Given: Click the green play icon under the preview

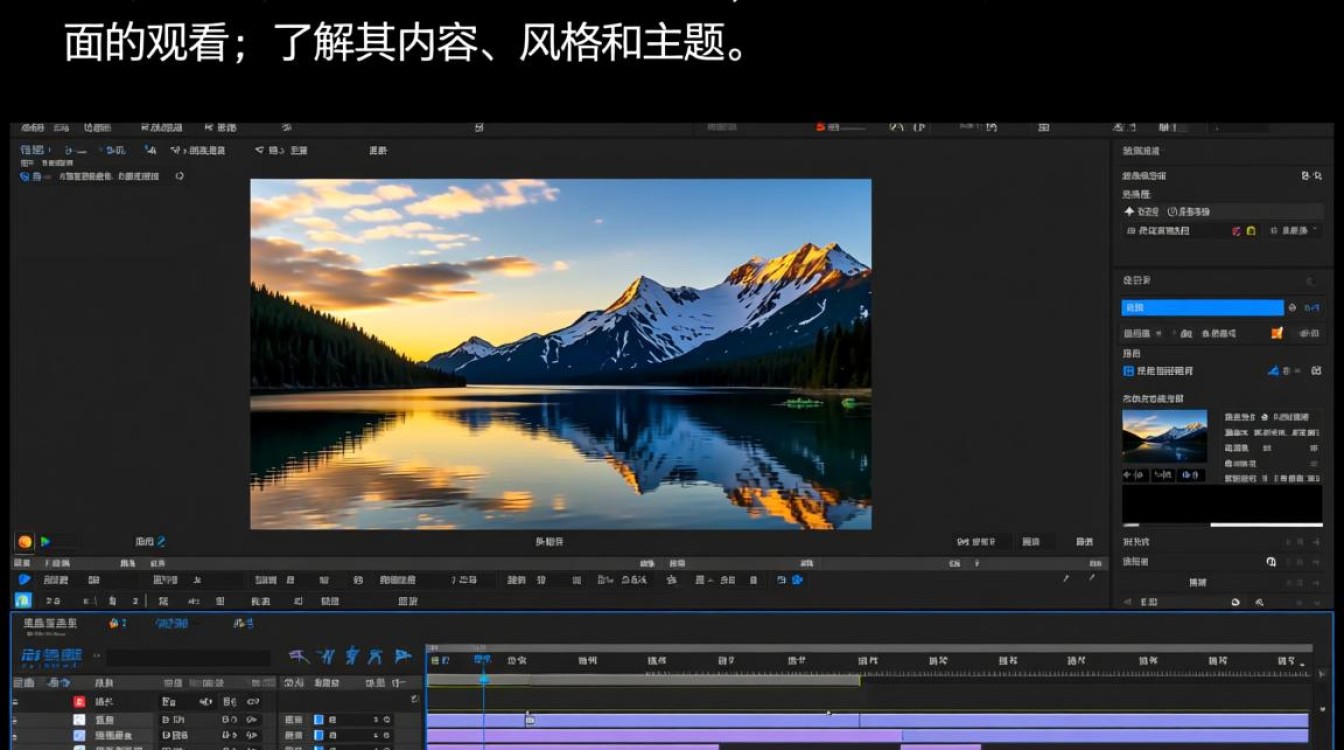Looking at the screenshot, I should pos(45,542).
